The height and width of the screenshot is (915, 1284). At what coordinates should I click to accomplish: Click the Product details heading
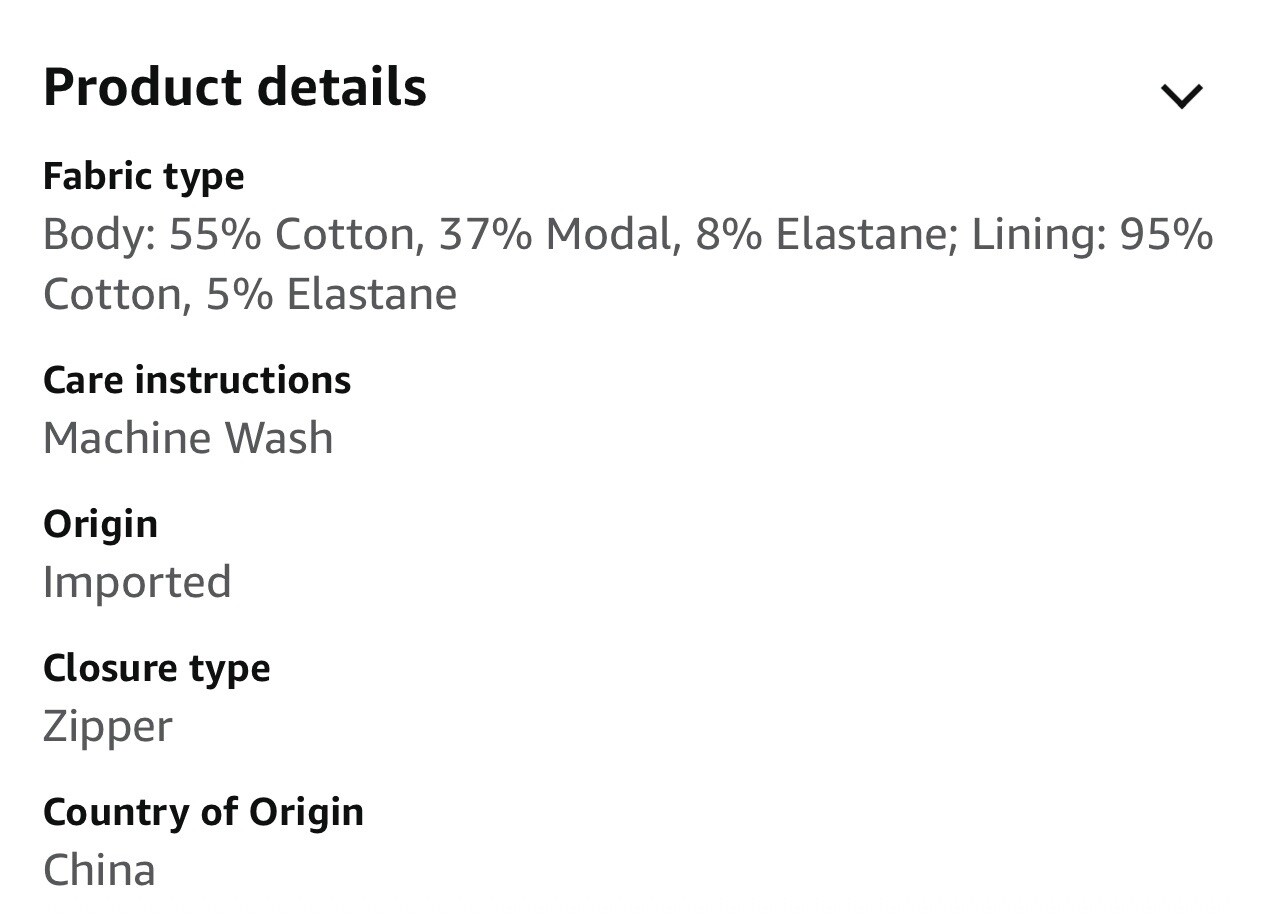(x=235, y=87)
